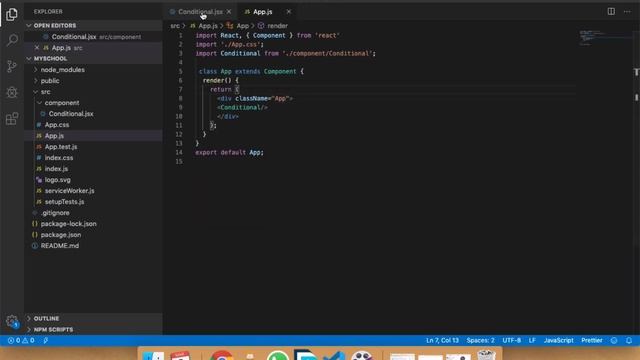Viewport: 640px width, 360px height.
Task: Open logo.svg in the file tree
Action: click(58, 180)
